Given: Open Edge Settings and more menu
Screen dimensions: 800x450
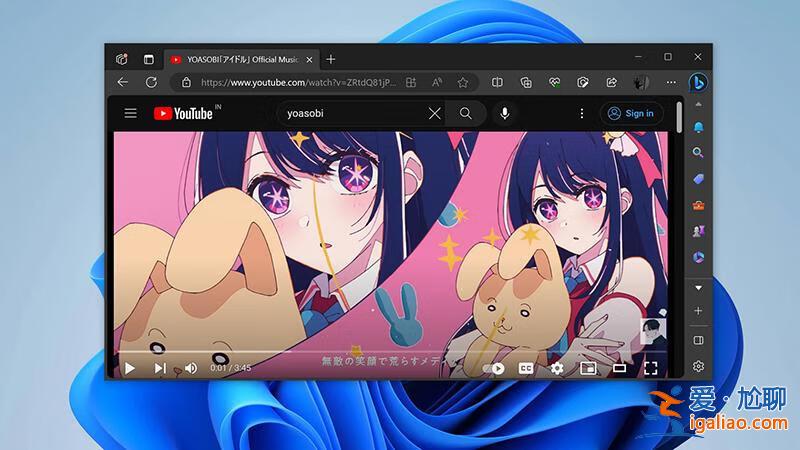Looking at the screenshot, I should coord(671,82).
